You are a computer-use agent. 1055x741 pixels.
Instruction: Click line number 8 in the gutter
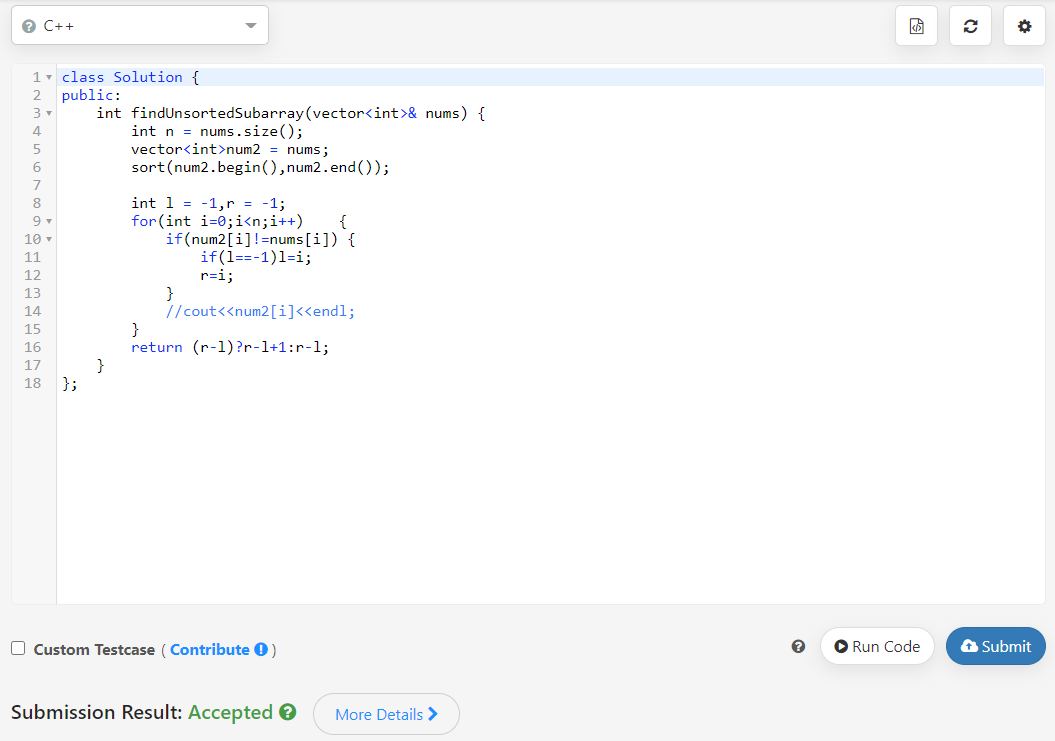point(36,203)
